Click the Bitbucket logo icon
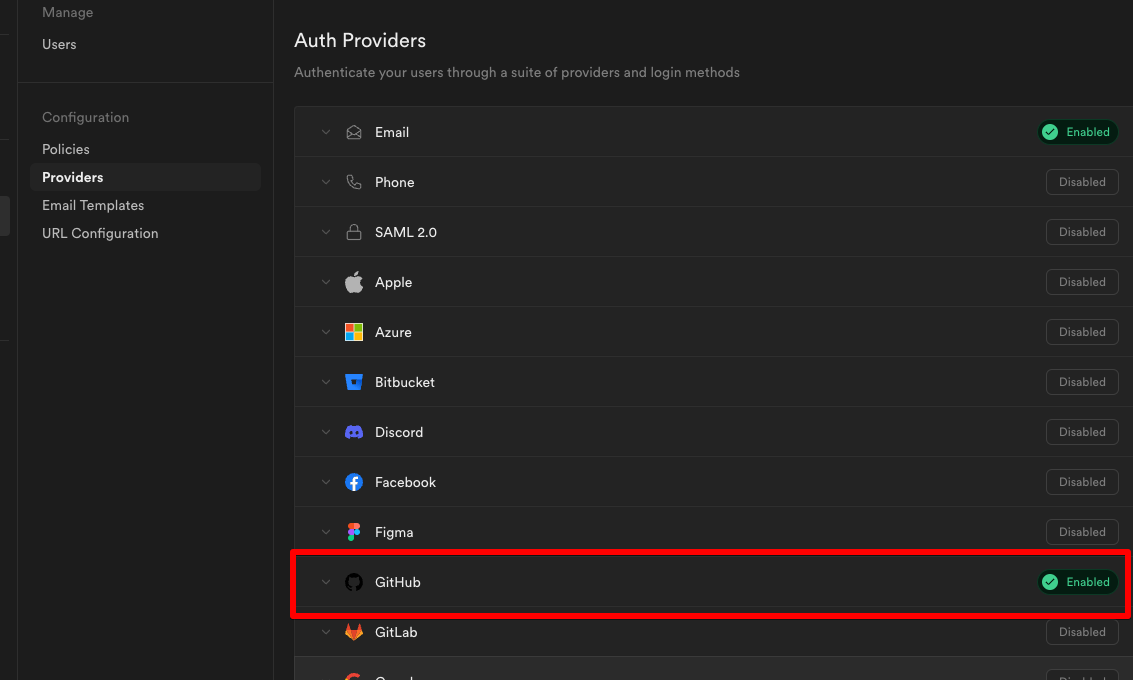1136x680 pixels. (x=354, y=382)
